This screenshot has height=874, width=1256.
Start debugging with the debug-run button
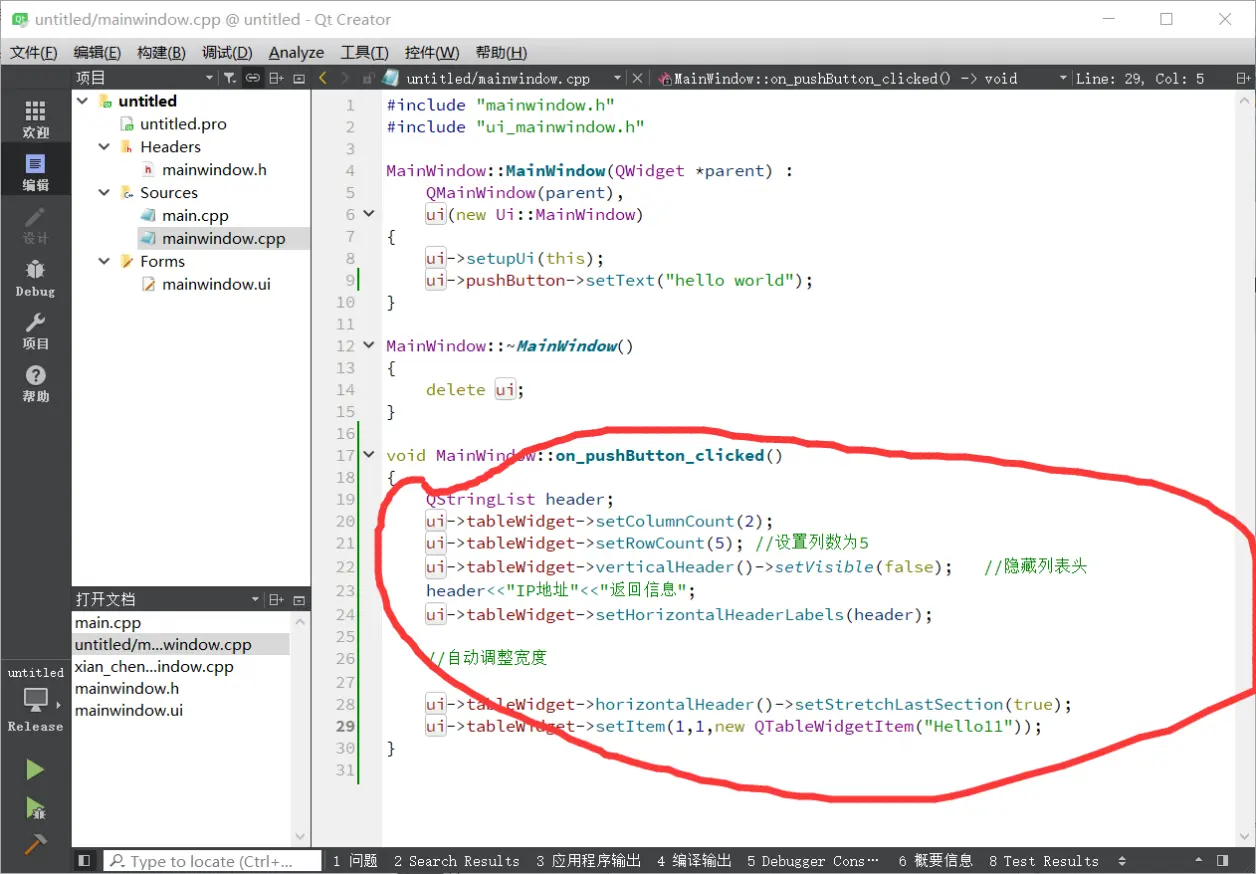pyautogui.click(x=35, y=807)
